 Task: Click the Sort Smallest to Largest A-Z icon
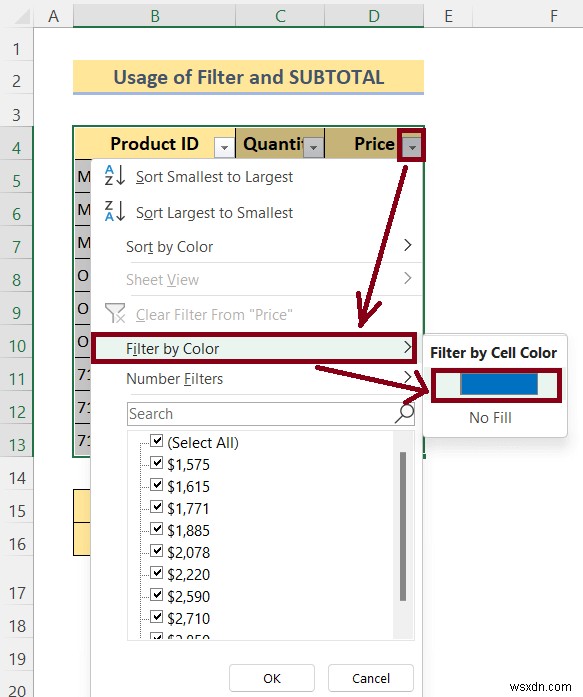pos(115,175)
